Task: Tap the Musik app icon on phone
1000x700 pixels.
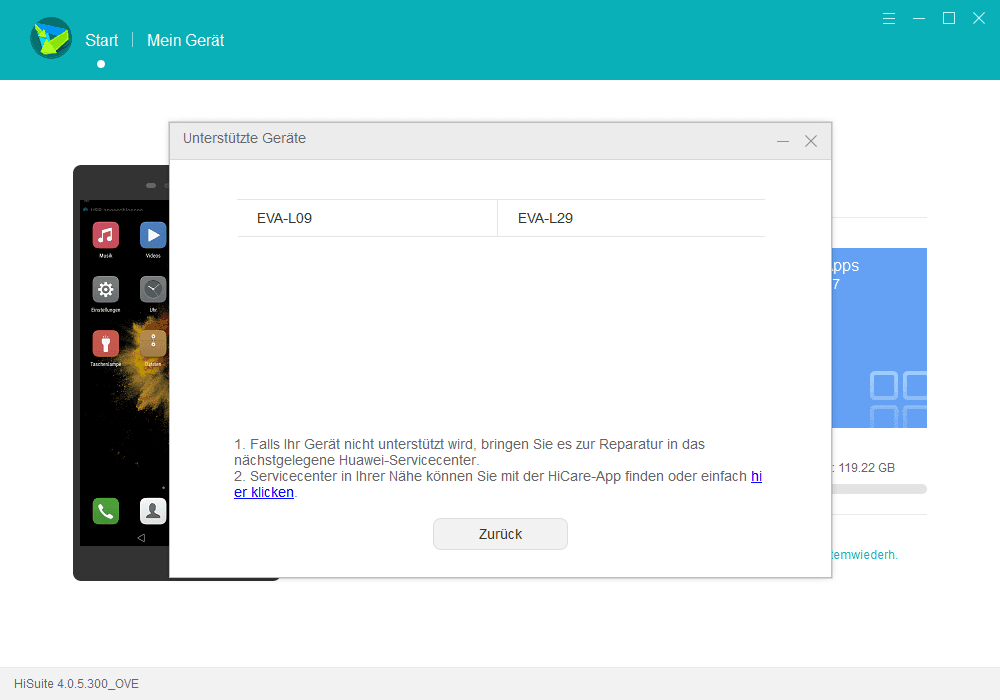Action: coord(106,235)
